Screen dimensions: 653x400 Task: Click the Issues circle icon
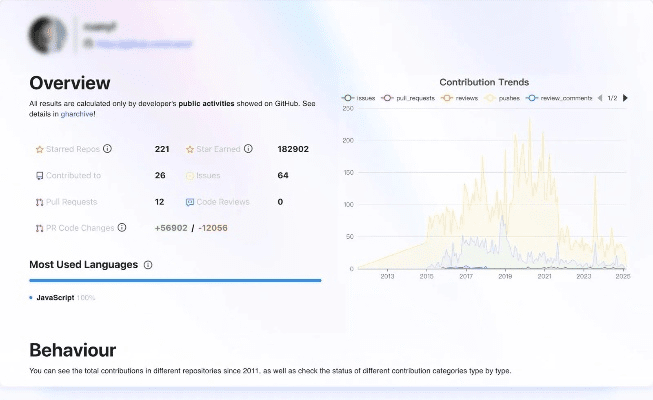[x=190, y=175]
